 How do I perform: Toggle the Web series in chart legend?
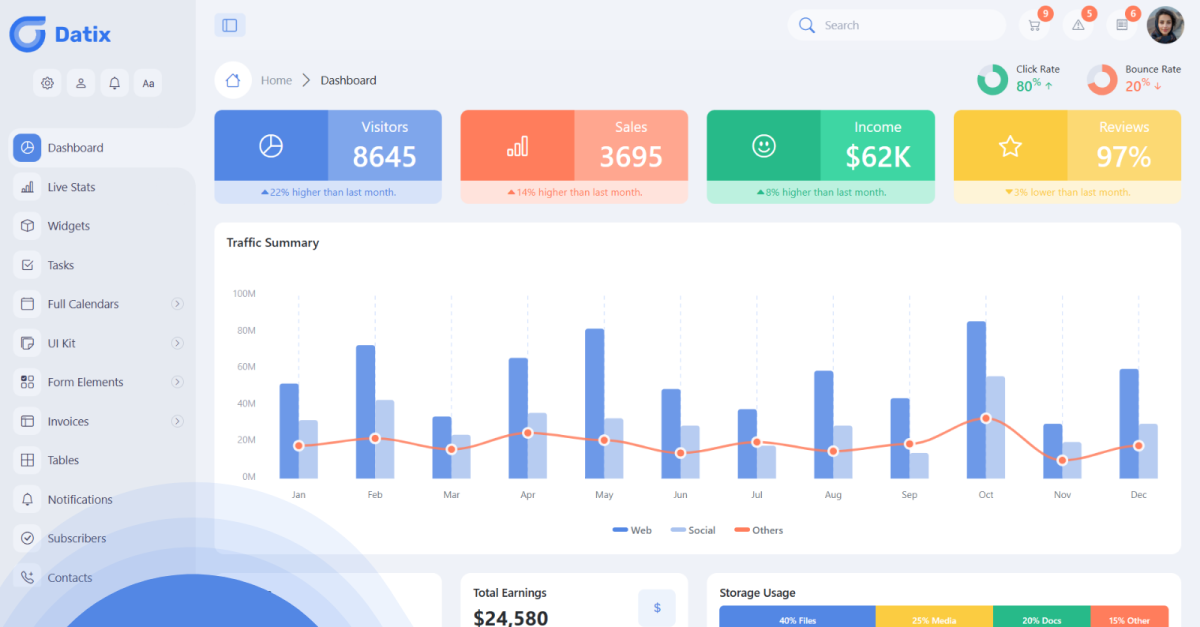(x=632, y=530)
